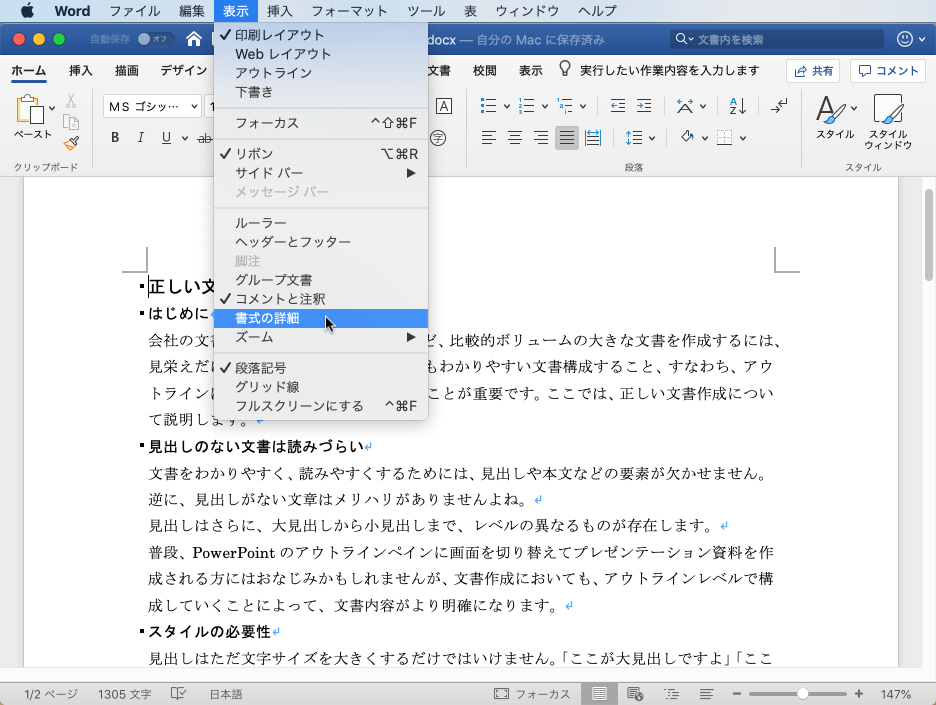Expand the borders dropdown arrow
Screen dimensions: 936x705
[x=743, y=138]
